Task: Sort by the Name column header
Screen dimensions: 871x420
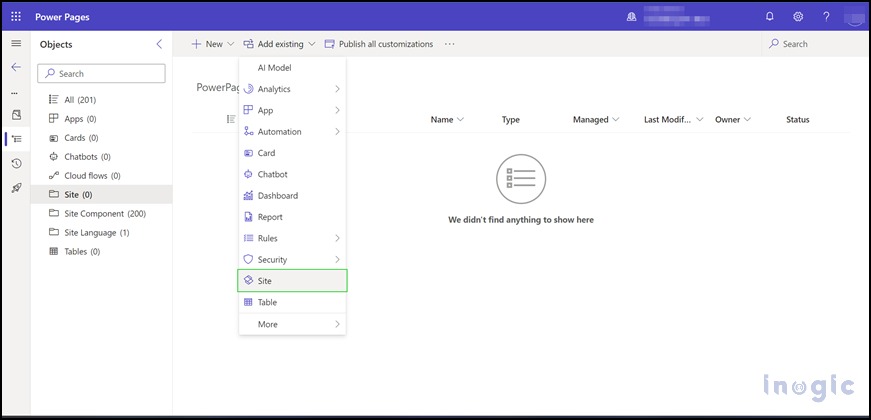Action: (447, 119)
